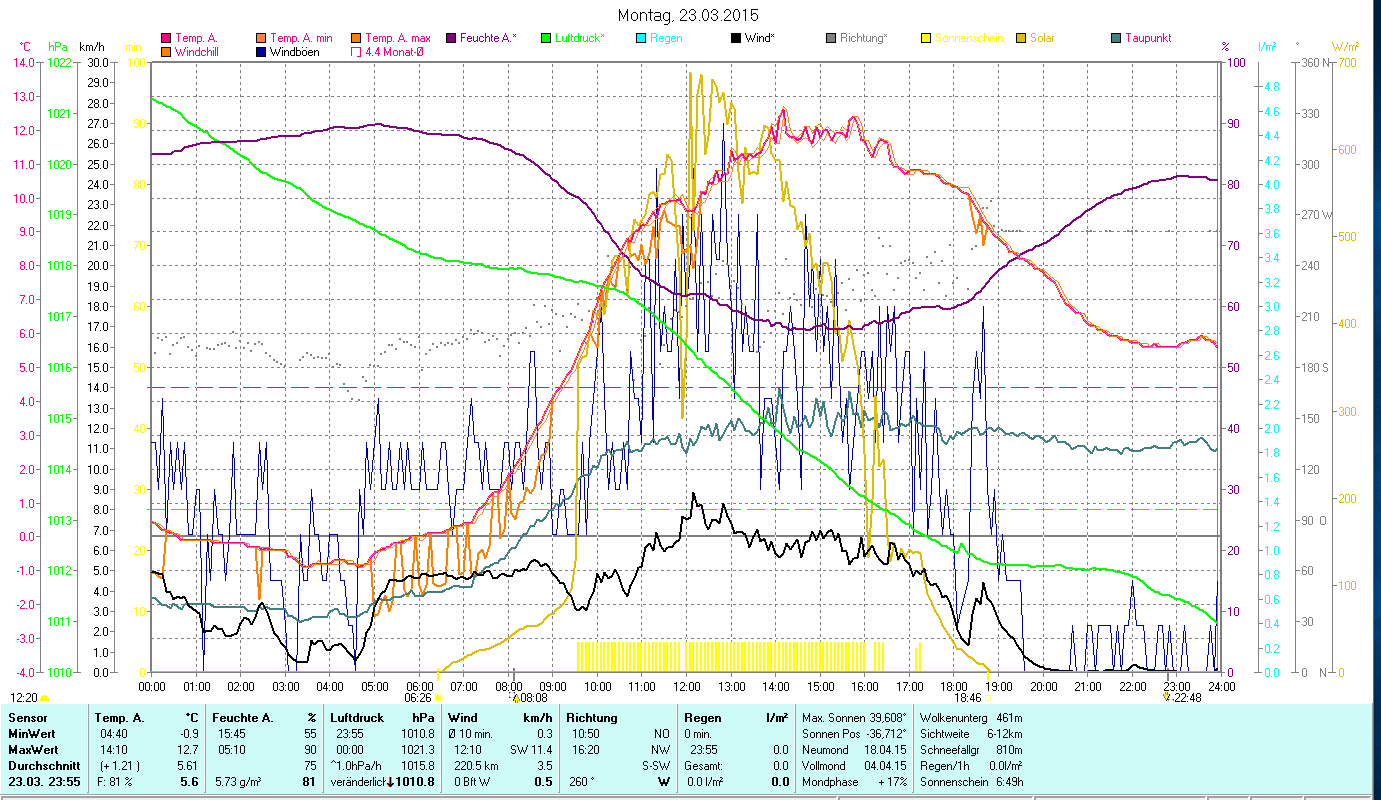Click the 12:00 time axis label
1381x800 pixels.
point(687,686)
